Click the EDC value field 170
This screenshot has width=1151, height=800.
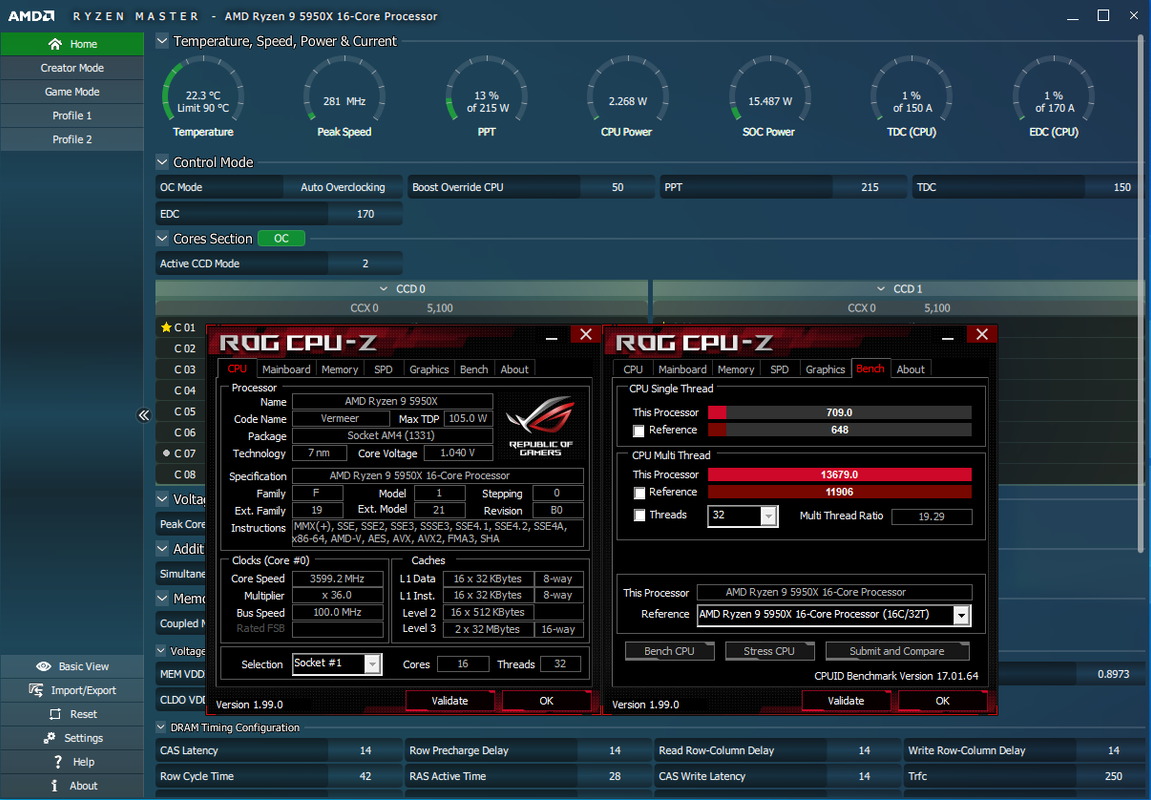[x=365, y=214]
